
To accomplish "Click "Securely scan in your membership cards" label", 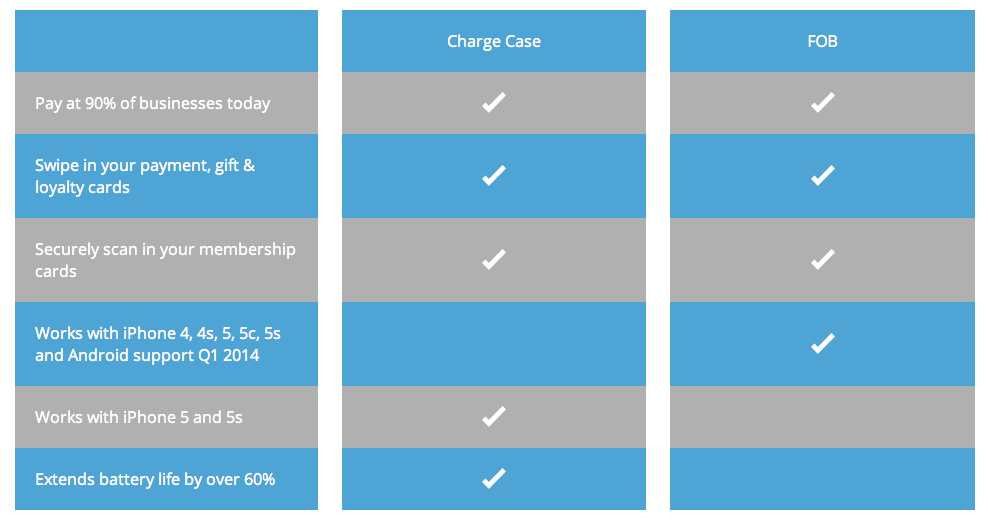I will (165, 260).
